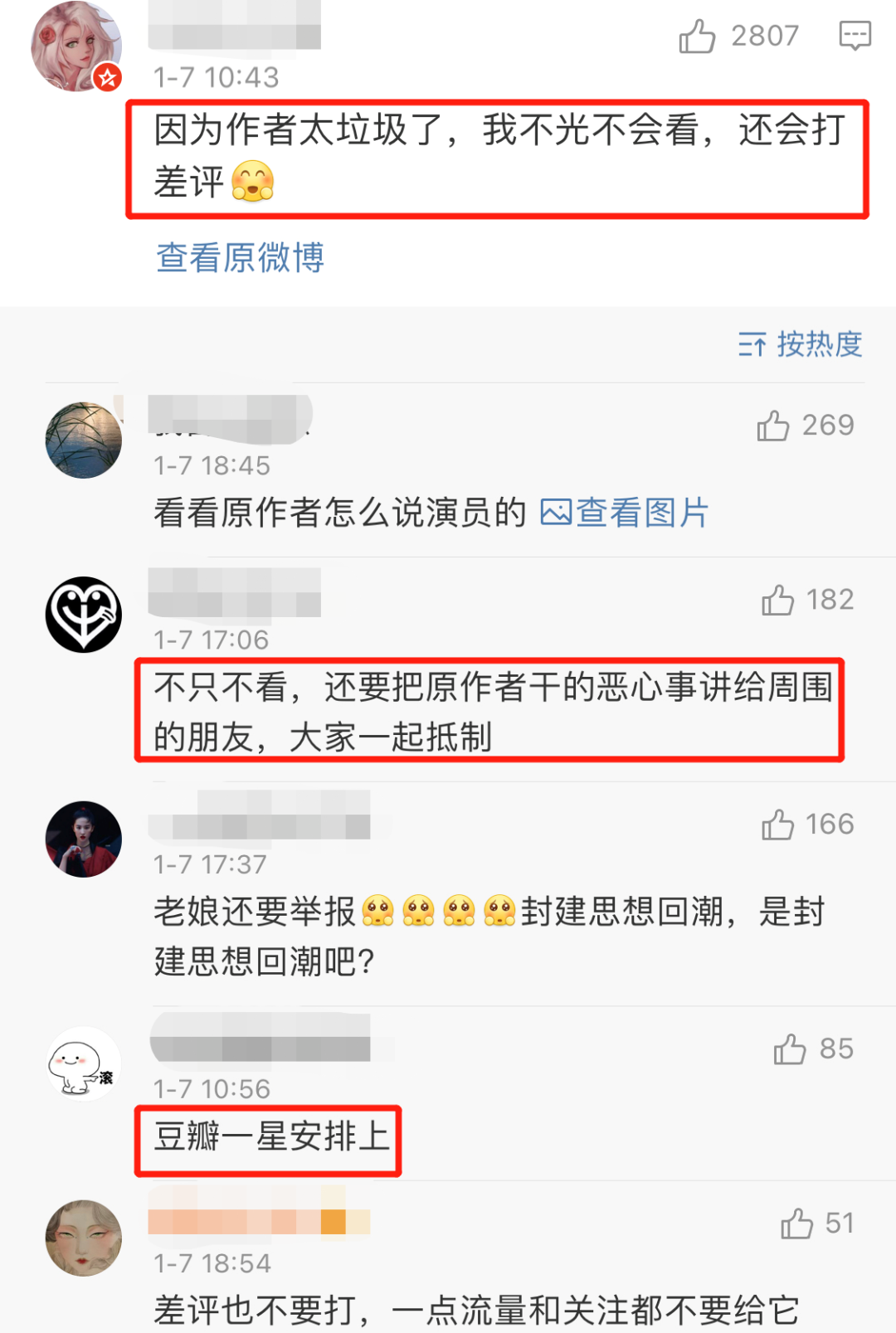Select the comment text 豆瓣一星安排上
896x1333 pixels.
(x=271, y=1136)
